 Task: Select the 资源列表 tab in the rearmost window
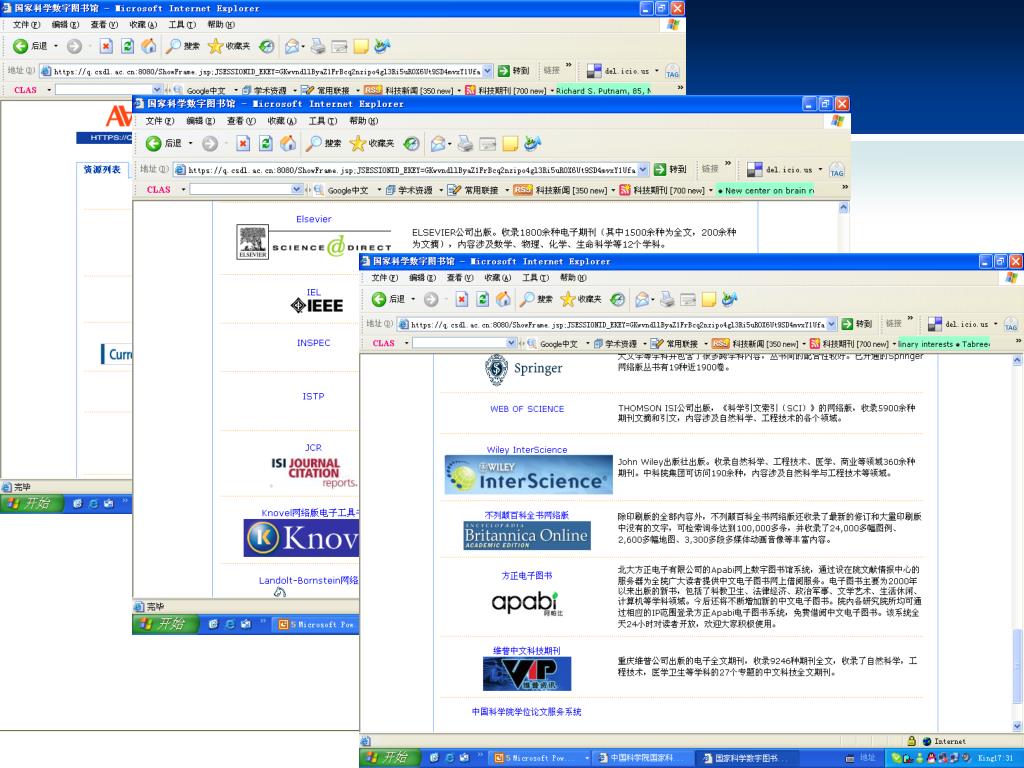click(102, 169)
